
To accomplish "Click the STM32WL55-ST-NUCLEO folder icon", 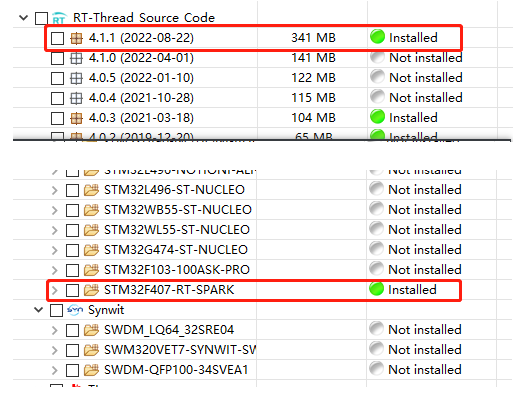I will (91, 230).
